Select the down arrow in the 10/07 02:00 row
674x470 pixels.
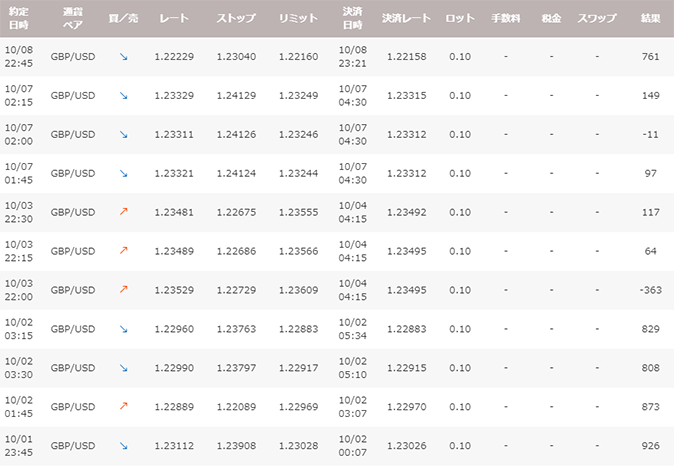pos(124,135)
